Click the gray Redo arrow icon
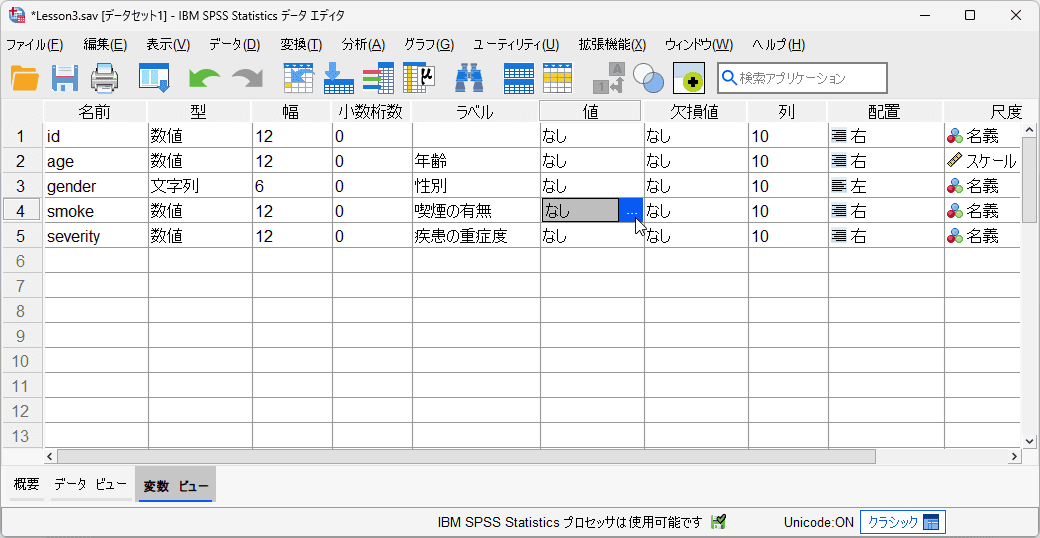Image resolution: width=1040 pixels, height=538 pixels. [x=247, y=79]
